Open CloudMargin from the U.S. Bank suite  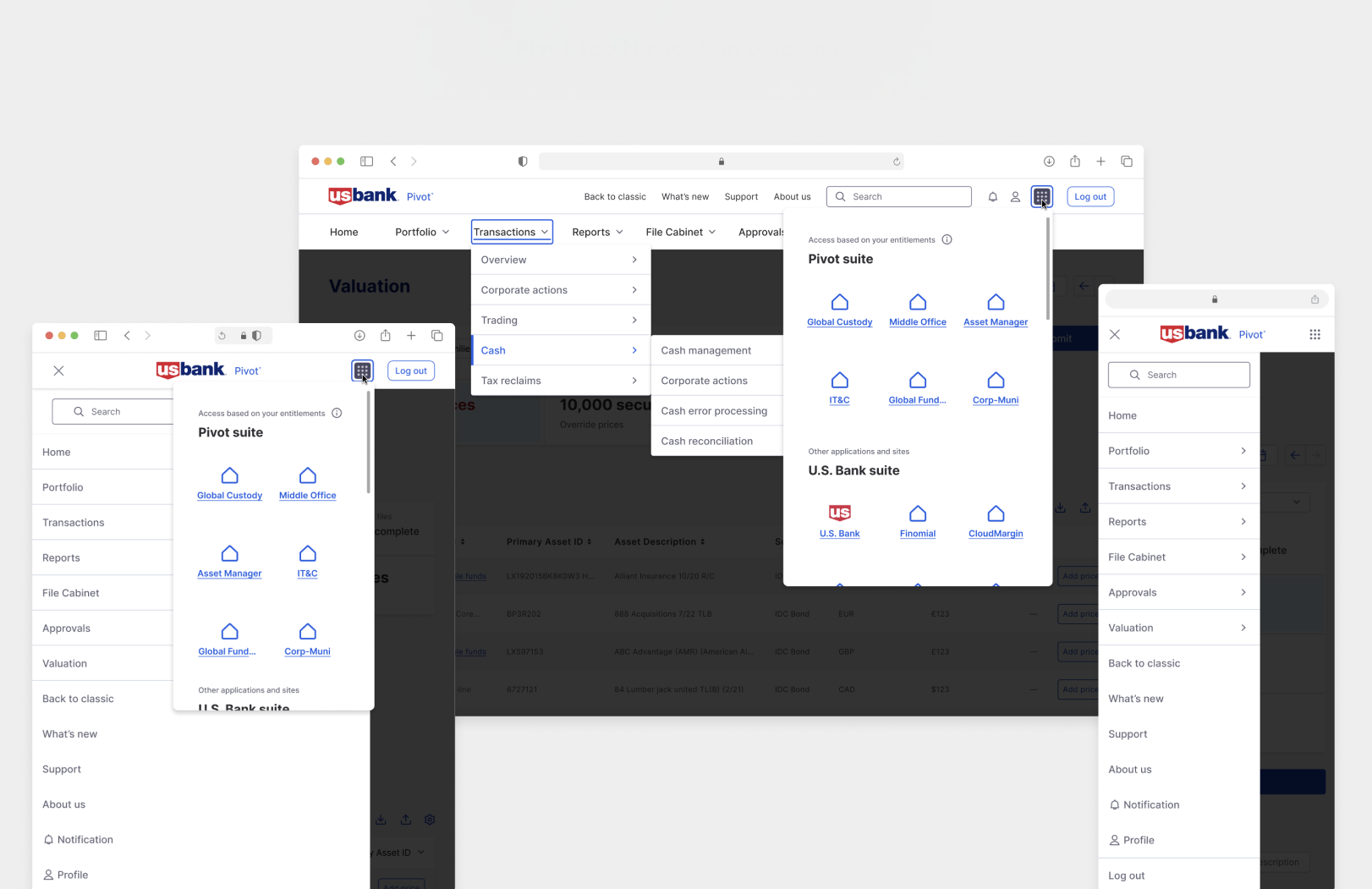(x=996, y=522)
